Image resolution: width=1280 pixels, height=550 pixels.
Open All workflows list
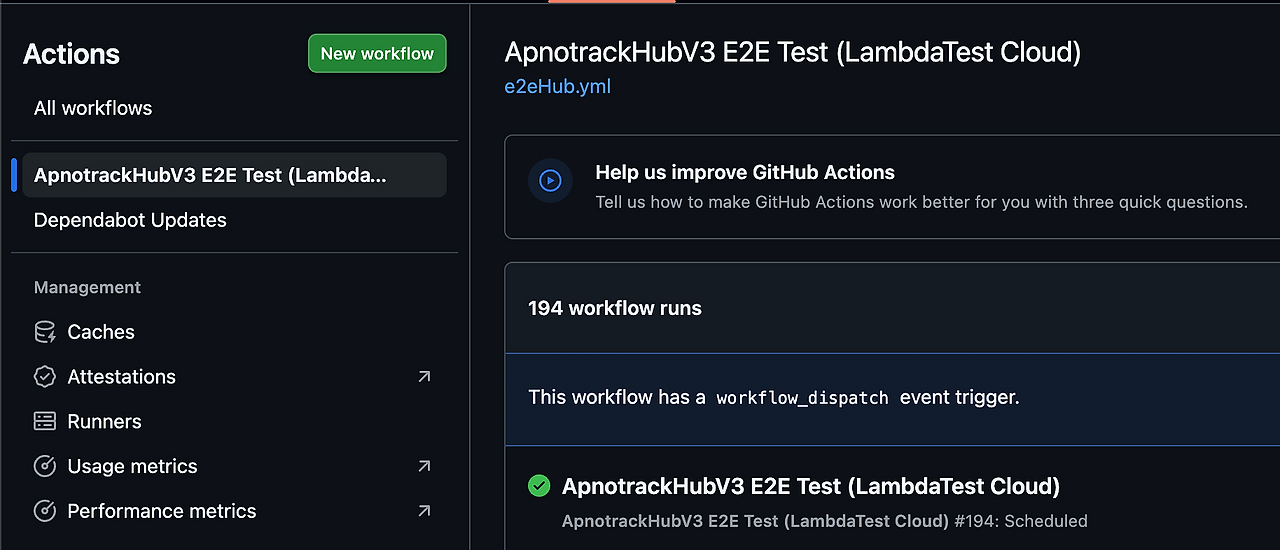point(93,108)
